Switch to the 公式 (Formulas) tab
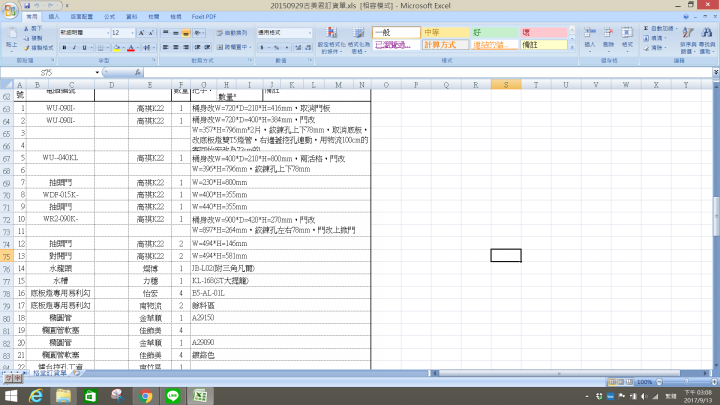This screenshot has height=405, width=720. [109, 17]
